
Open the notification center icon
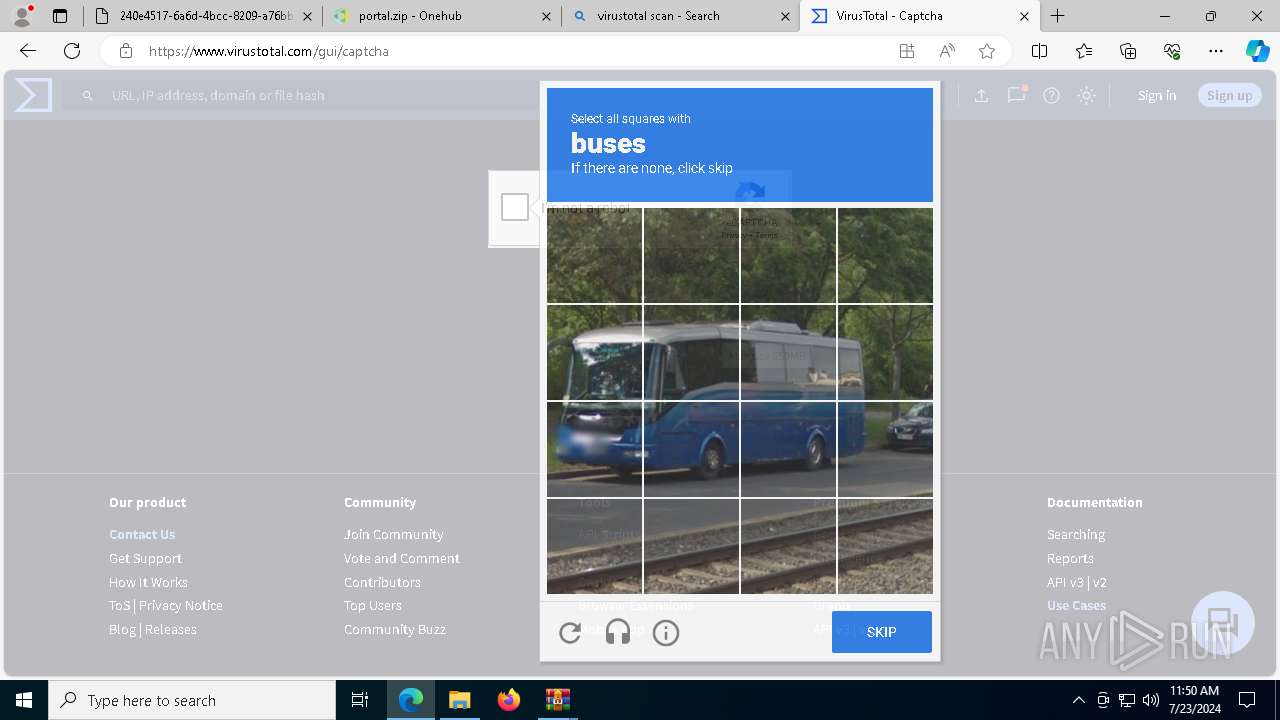1247,700
